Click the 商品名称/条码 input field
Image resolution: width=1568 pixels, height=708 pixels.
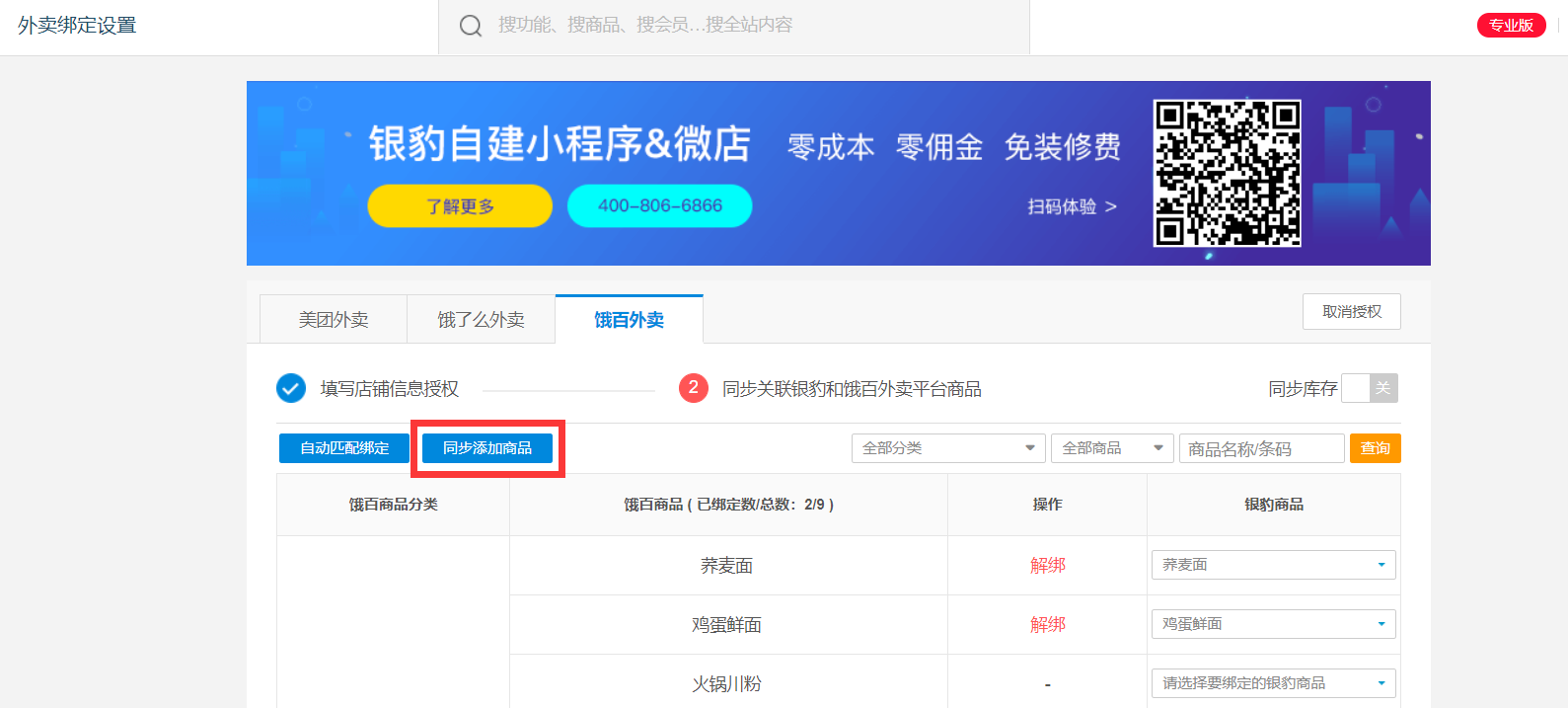(x=1261, y=448)
